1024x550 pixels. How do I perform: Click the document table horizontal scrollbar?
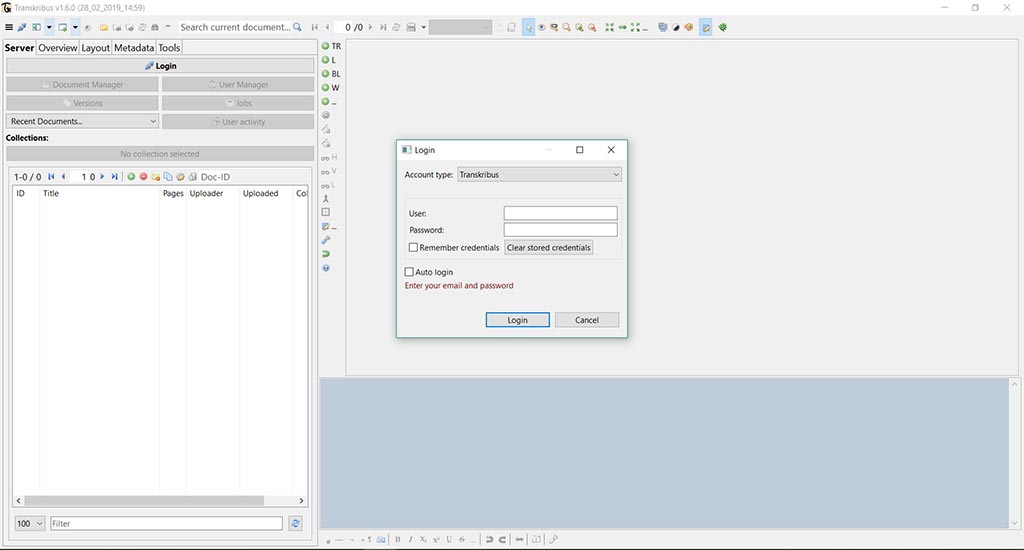pos(144,500)
